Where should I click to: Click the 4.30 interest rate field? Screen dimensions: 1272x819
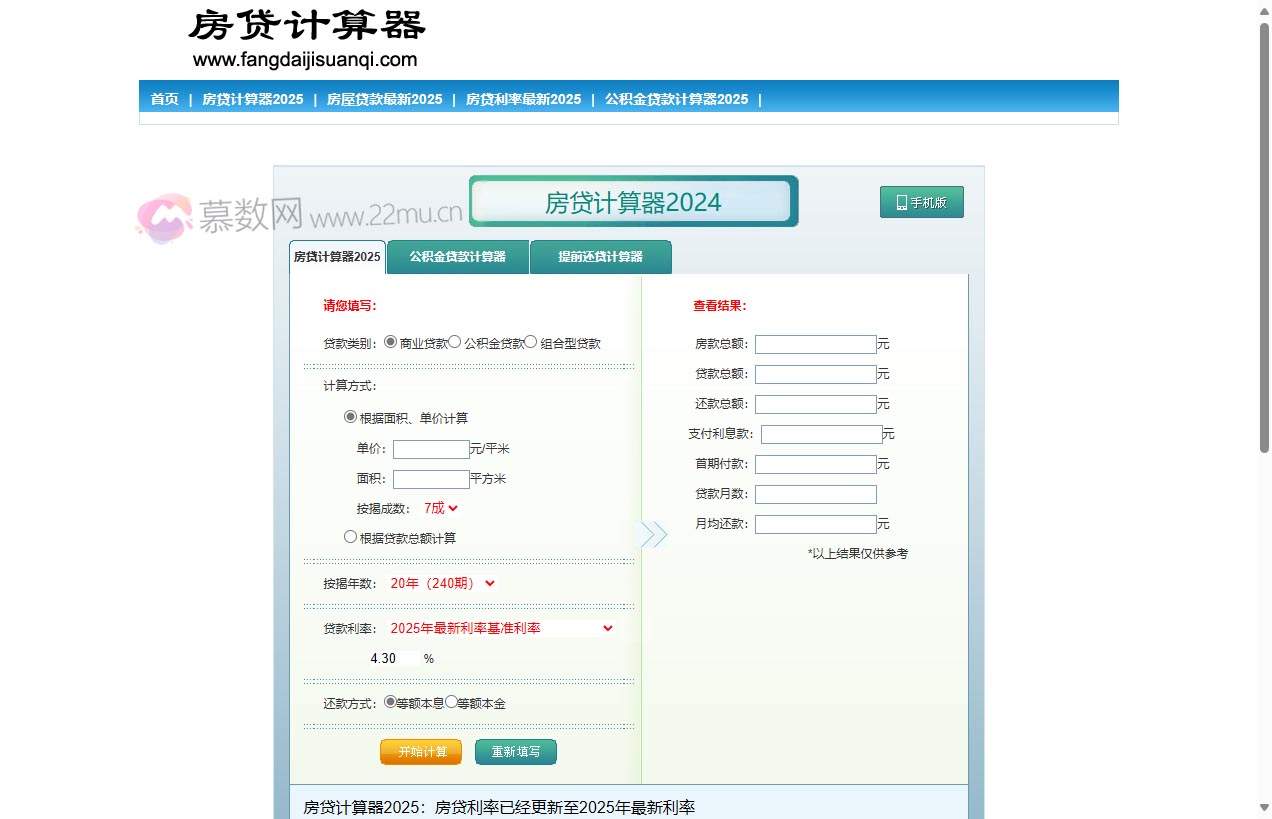tap(395, 658)
